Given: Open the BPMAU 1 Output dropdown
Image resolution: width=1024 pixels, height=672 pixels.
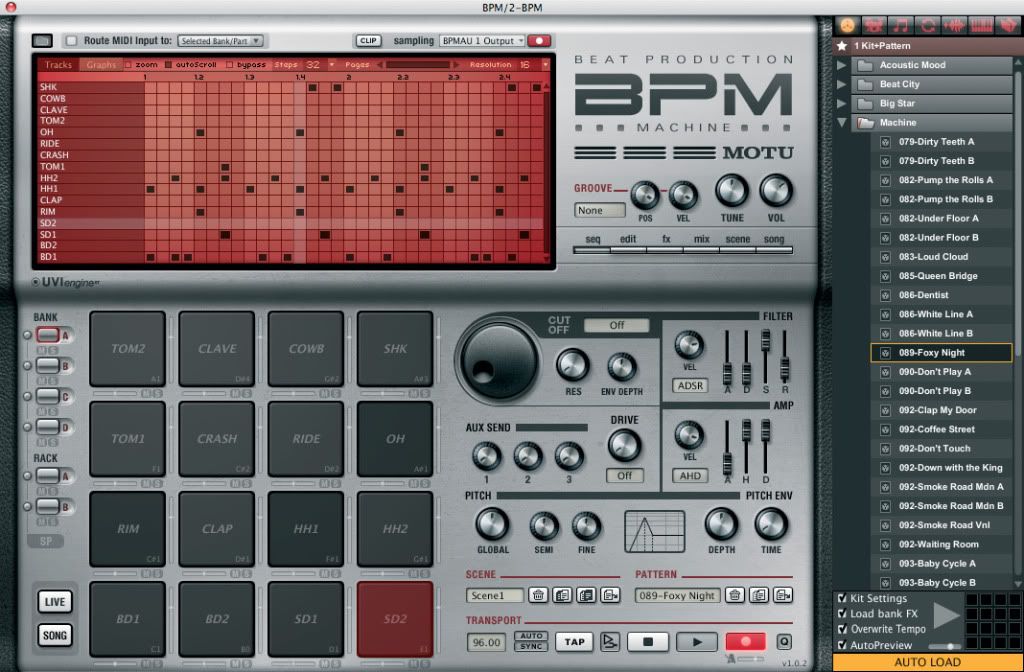Looking at the screenshot, I should [x=482, y=40].
